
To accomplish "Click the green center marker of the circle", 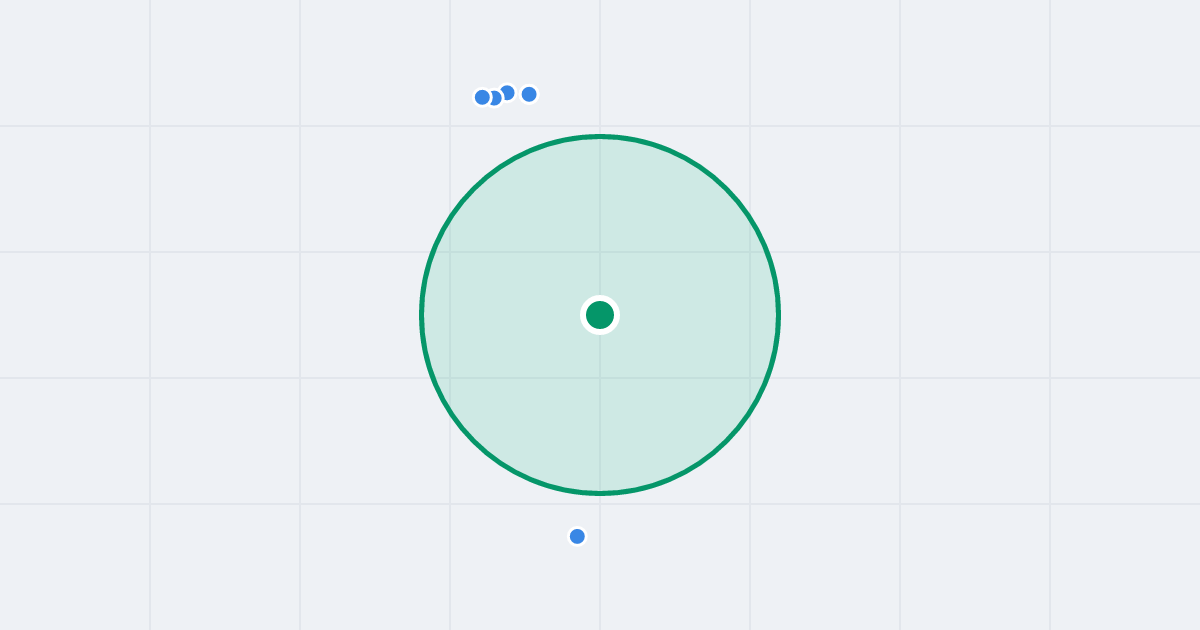I will pyautogui.click(x=600, y=315).
